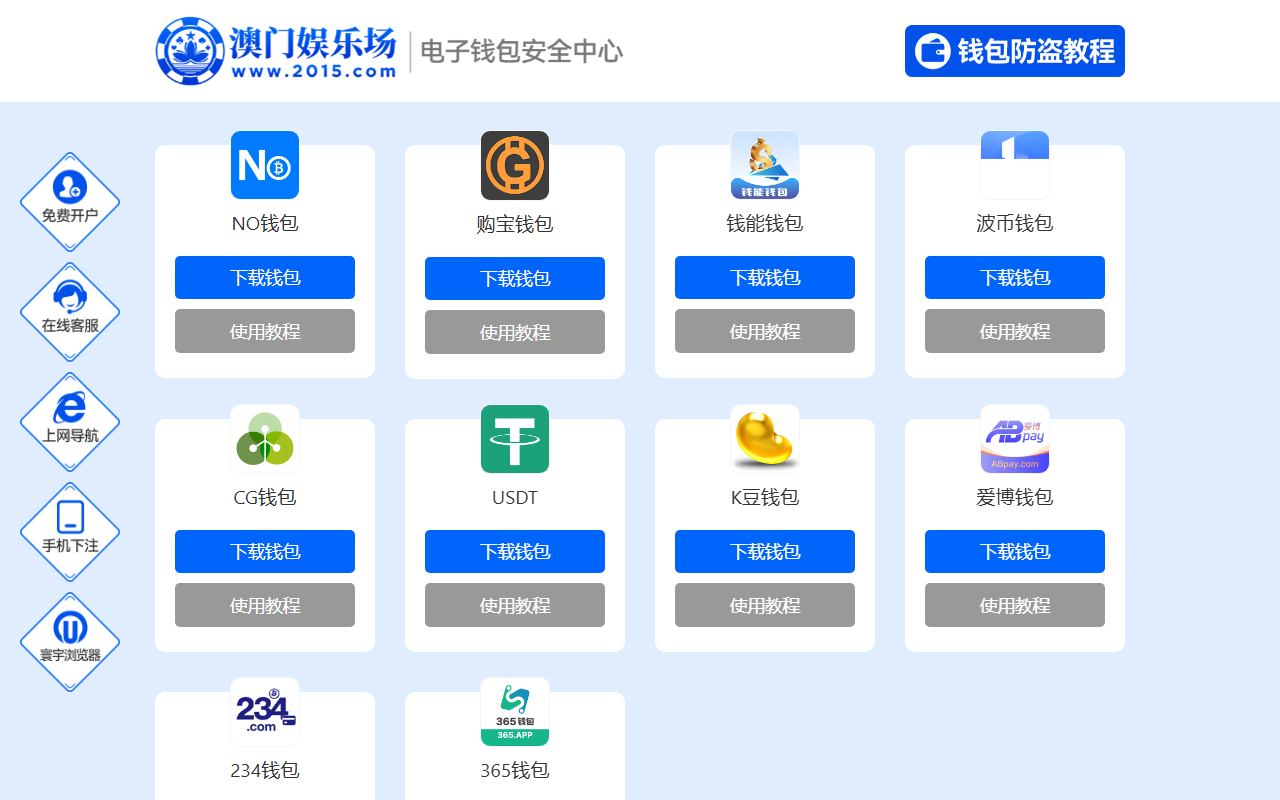The image size is (1280, 800).
Task: Click the 波币钱包 app icon
Action: 1015,165
